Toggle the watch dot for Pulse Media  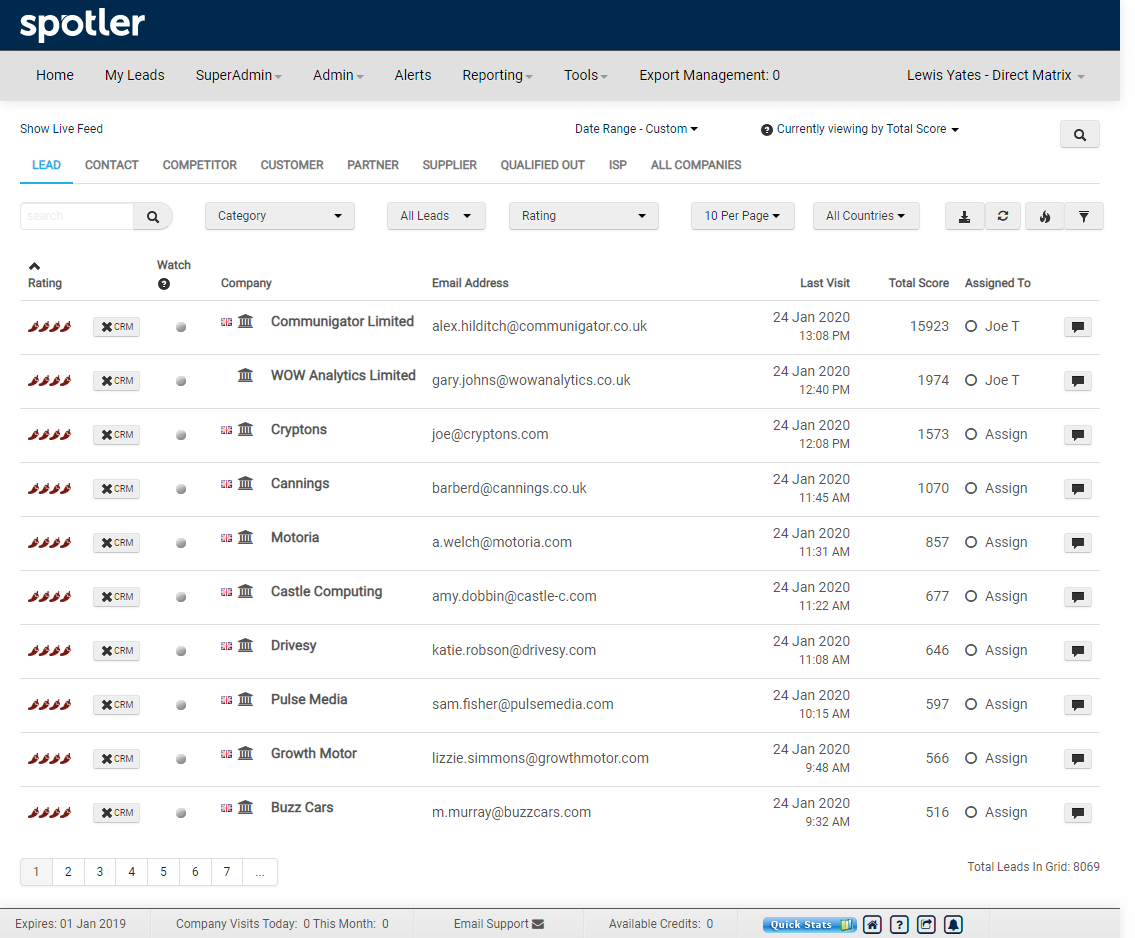click(181, 705)
